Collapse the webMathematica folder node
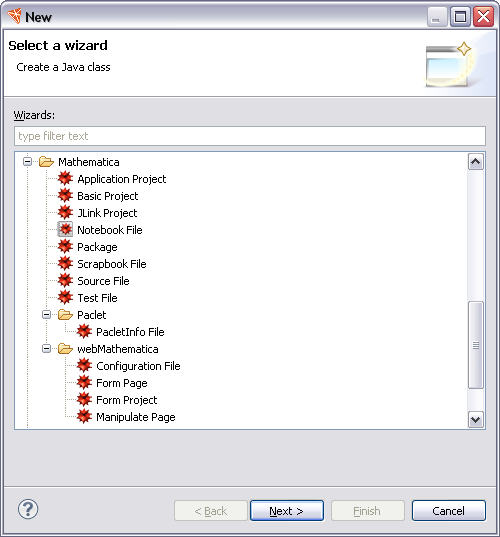The width and height of the screenshot is (500, 537). [x=46, y=349]
